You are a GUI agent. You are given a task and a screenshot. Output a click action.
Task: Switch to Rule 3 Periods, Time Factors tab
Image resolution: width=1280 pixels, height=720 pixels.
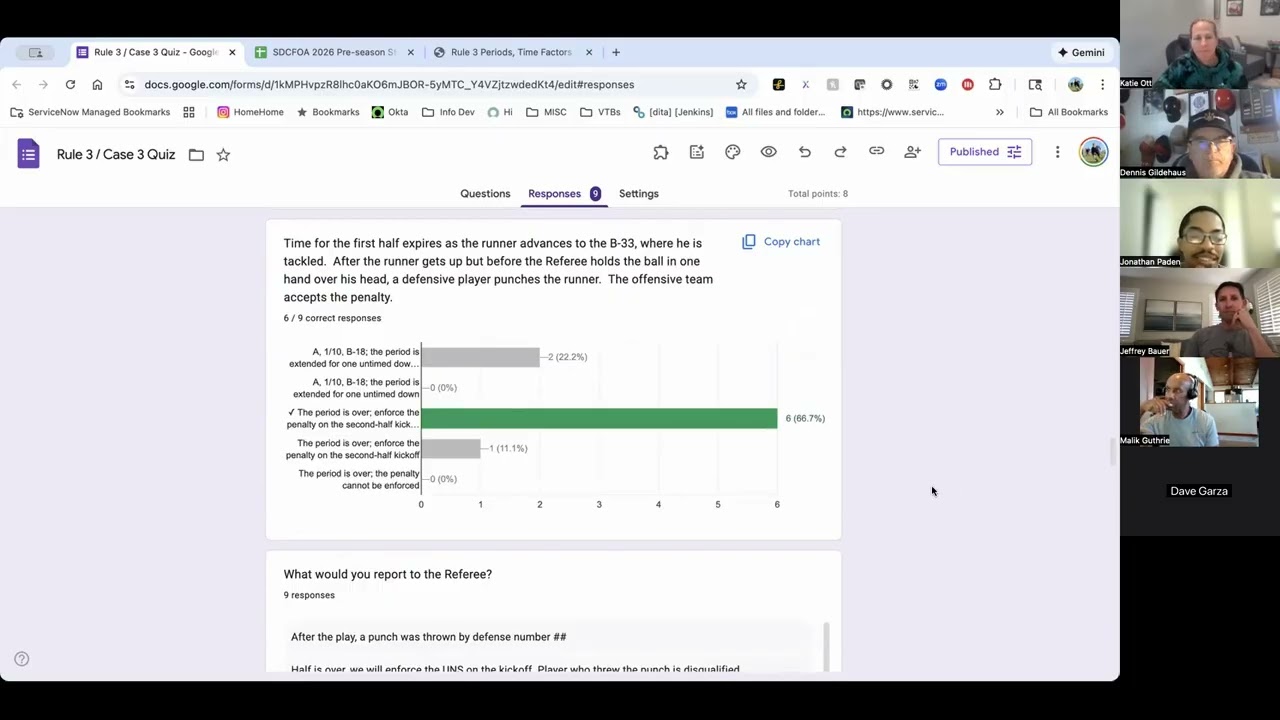[512, 52]
